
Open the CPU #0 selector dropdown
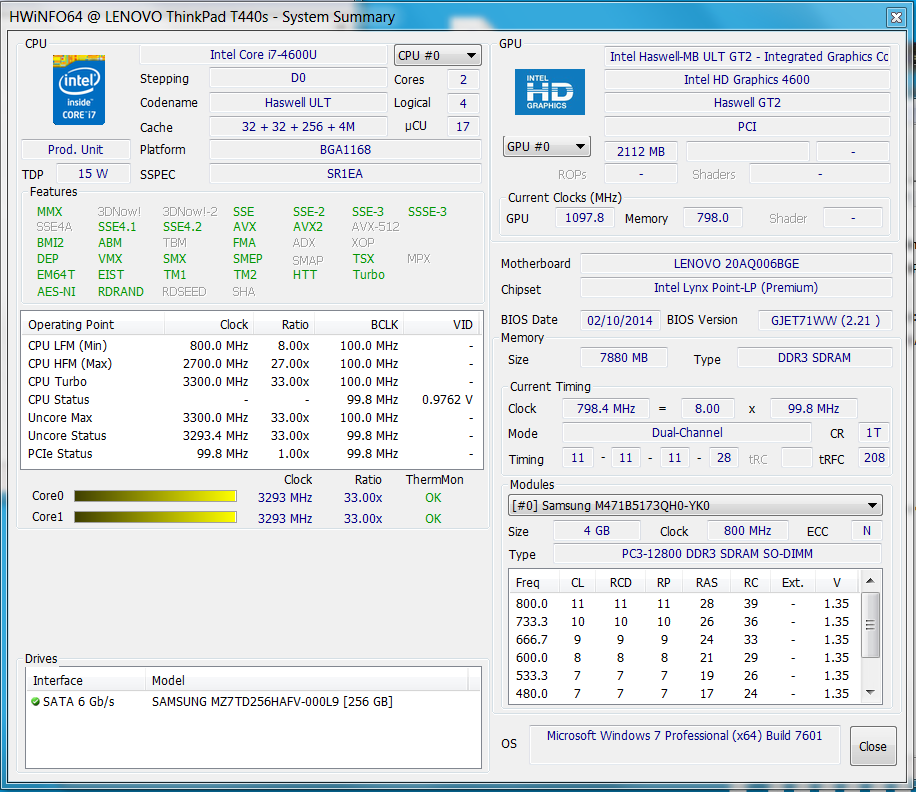tap(437, 55)
